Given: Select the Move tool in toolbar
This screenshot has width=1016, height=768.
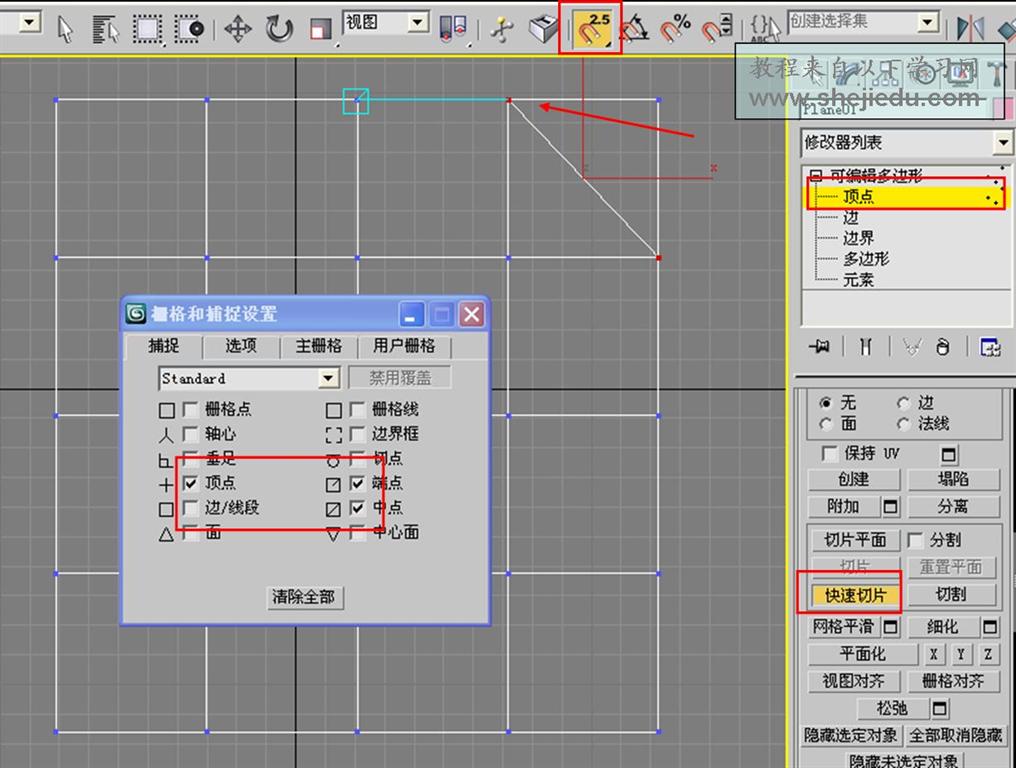Looking at the screenshot, I should [x=237, y=28].
